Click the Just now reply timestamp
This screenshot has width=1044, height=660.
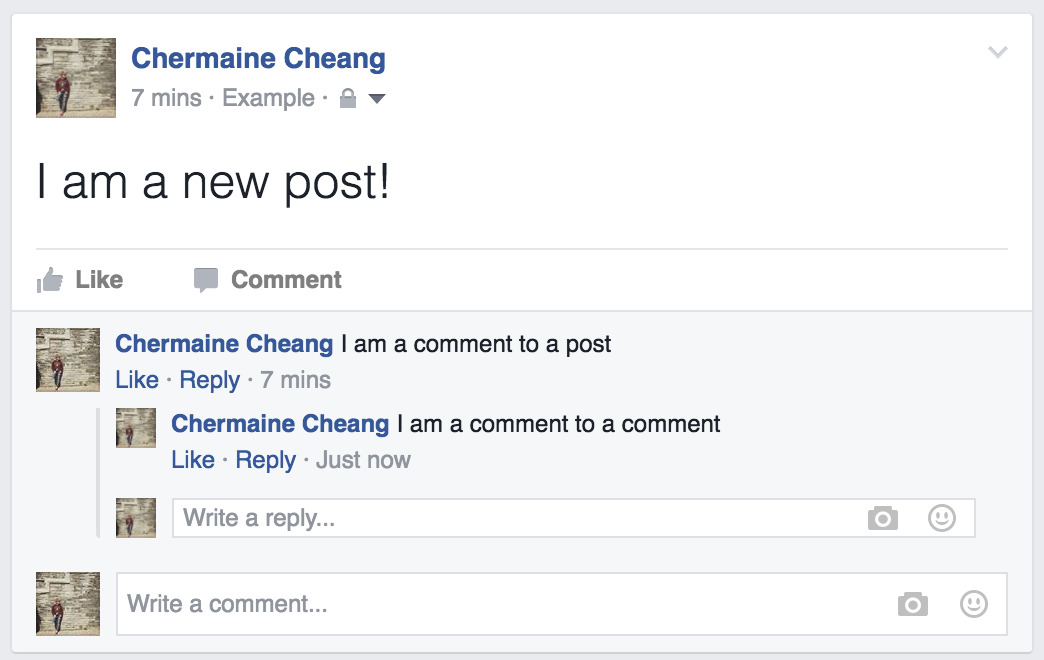[363, 460]
